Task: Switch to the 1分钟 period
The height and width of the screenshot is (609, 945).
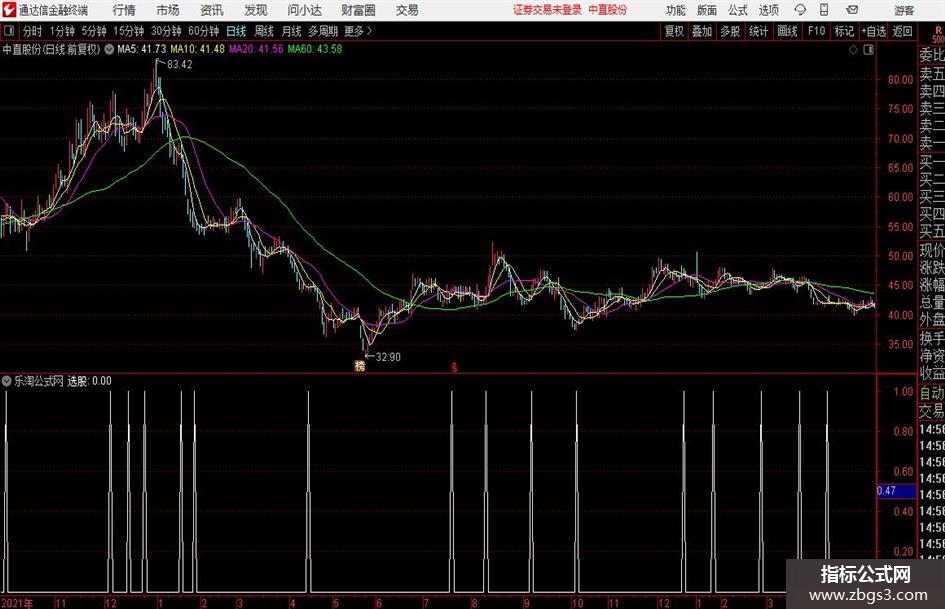Action: tap(62, 31)
